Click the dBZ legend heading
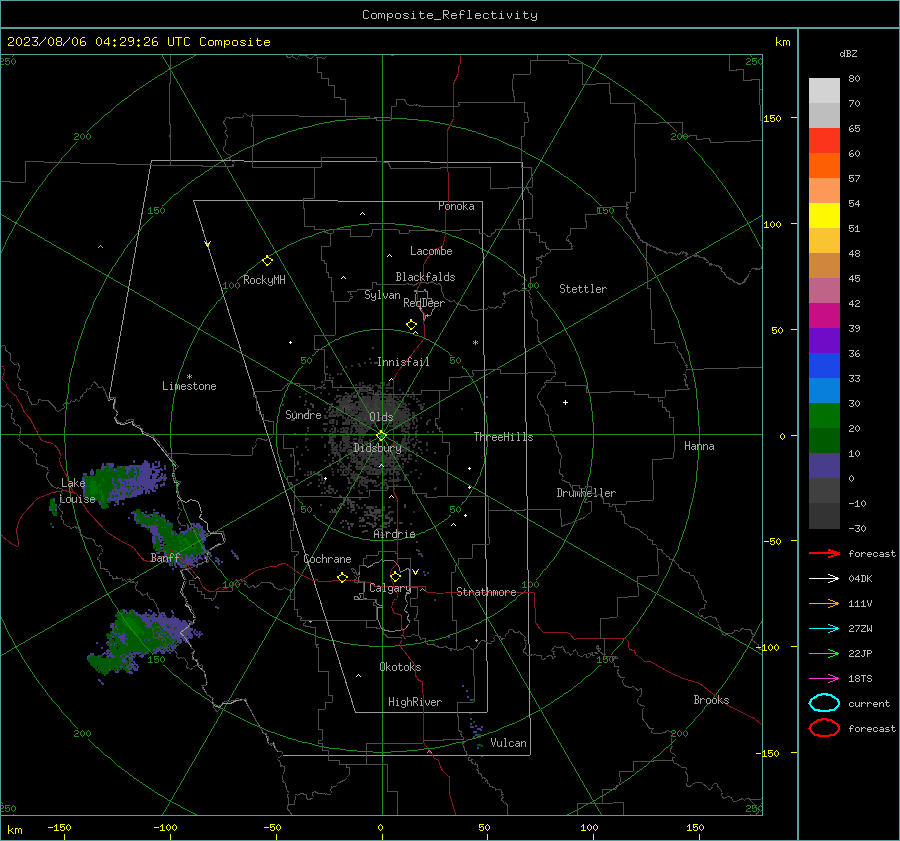The image size is (900, 841). (x=848, y=54)
